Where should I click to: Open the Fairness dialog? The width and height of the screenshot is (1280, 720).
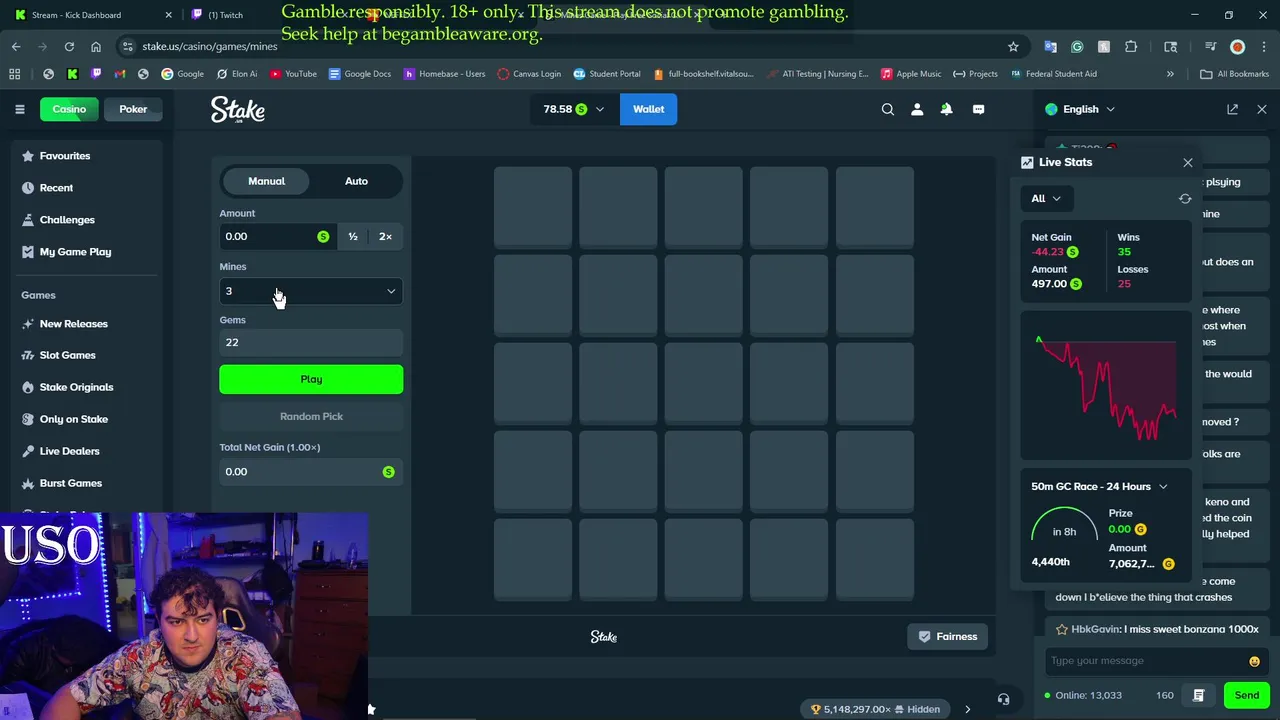pos(948,636)
